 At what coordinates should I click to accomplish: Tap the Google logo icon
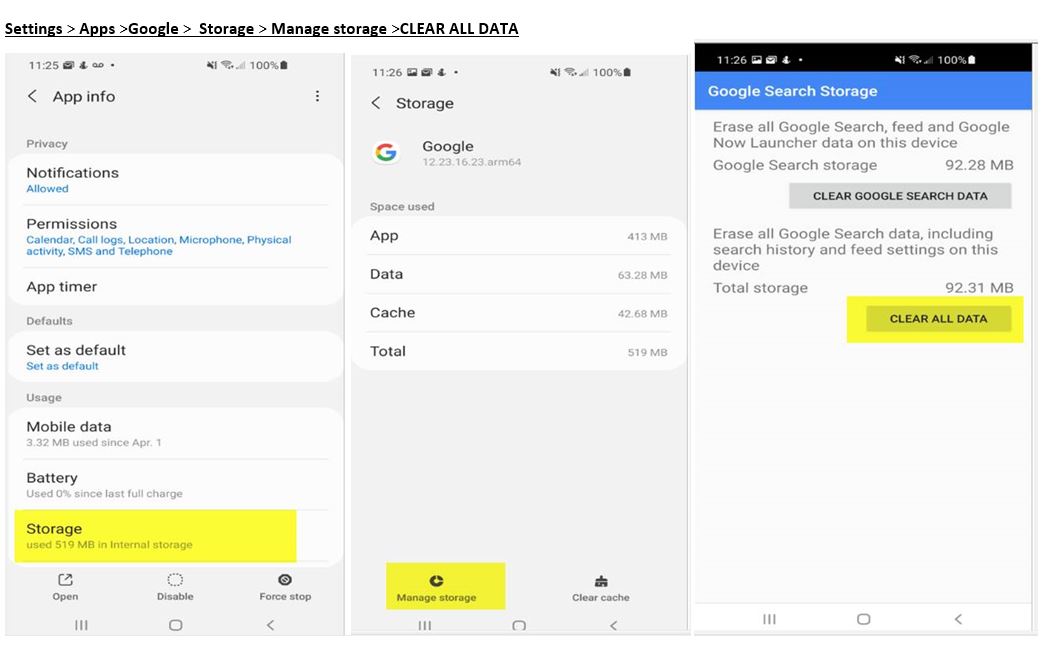coord(385,153)
